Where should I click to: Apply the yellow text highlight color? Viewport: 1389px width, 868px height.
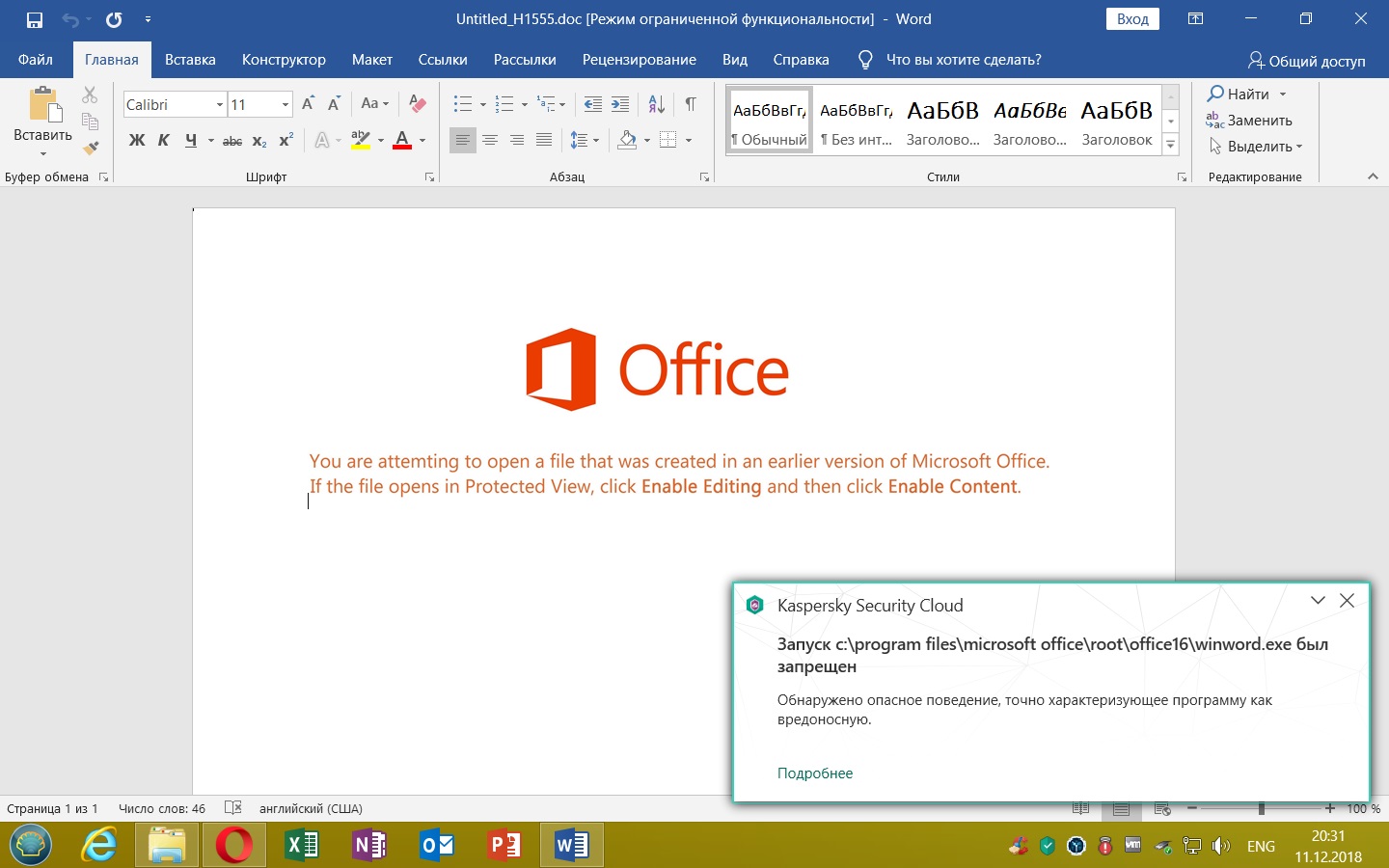pyautogui.click(x=361, y=141)
